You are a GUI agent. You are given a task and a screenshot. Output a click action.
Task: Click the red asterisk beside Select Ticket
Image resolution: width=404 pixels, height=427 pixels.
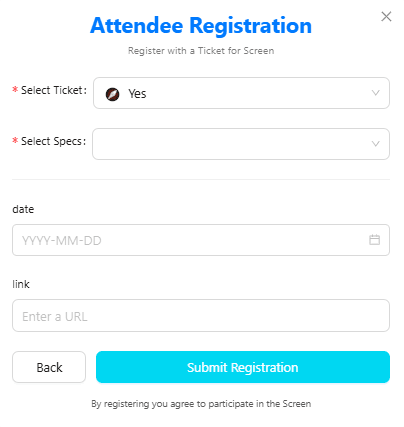coord(15,89)
